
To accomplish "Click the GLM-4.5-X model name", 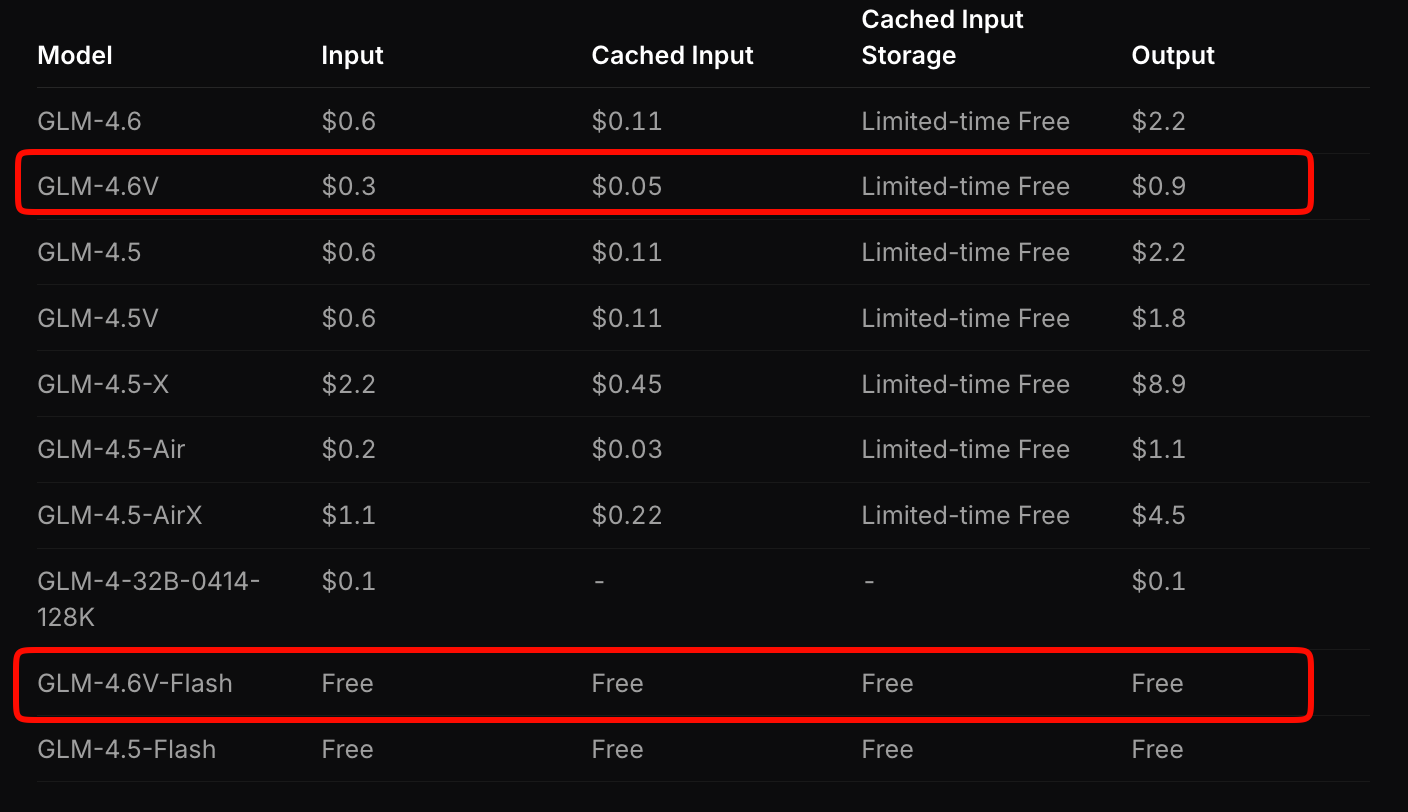I will point(103,384).
